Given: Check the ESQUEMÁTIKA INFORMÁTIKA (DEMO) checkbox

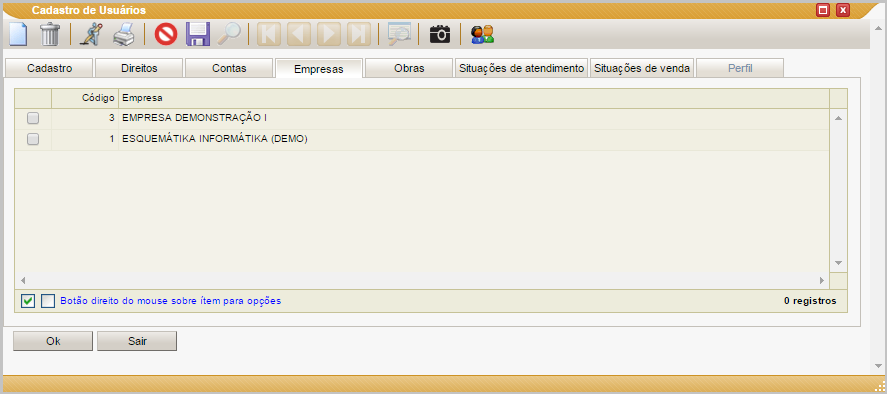Looking at the screenshot, I should coord(33,139).
